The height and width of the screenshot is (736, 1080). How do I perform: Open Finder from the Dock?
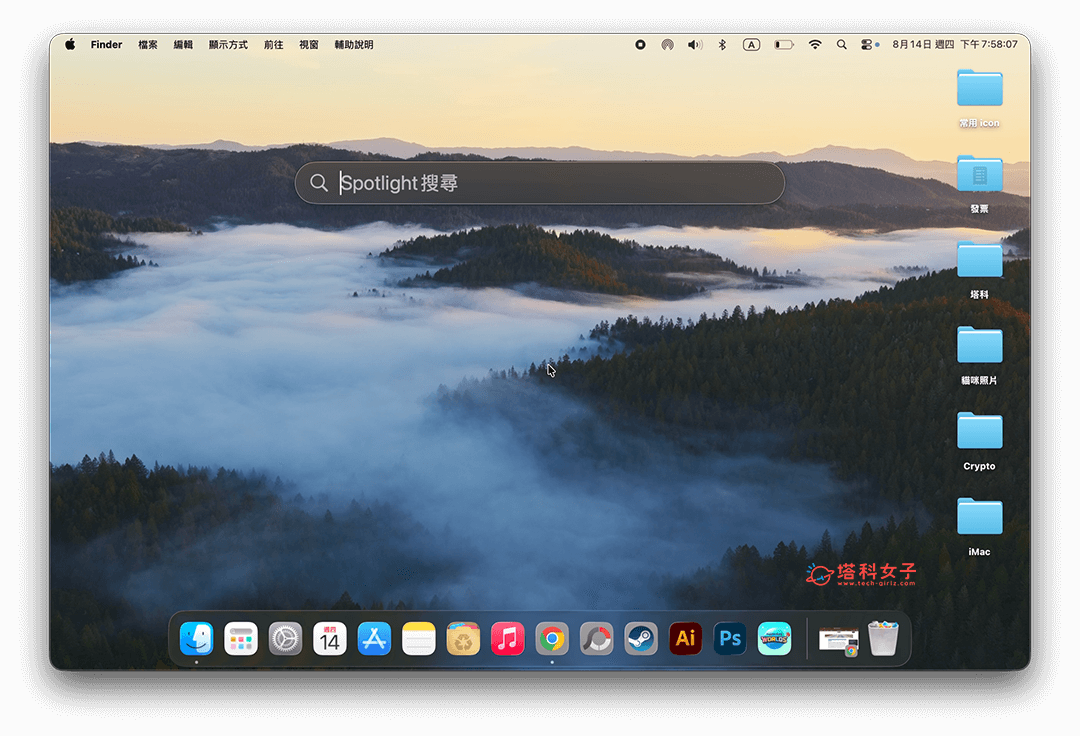[x=196, y=638]
